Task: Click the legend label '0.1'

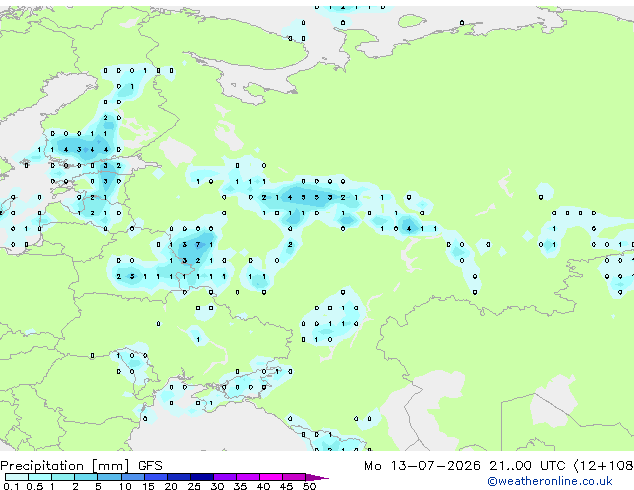Action: [x=11, y=486]
